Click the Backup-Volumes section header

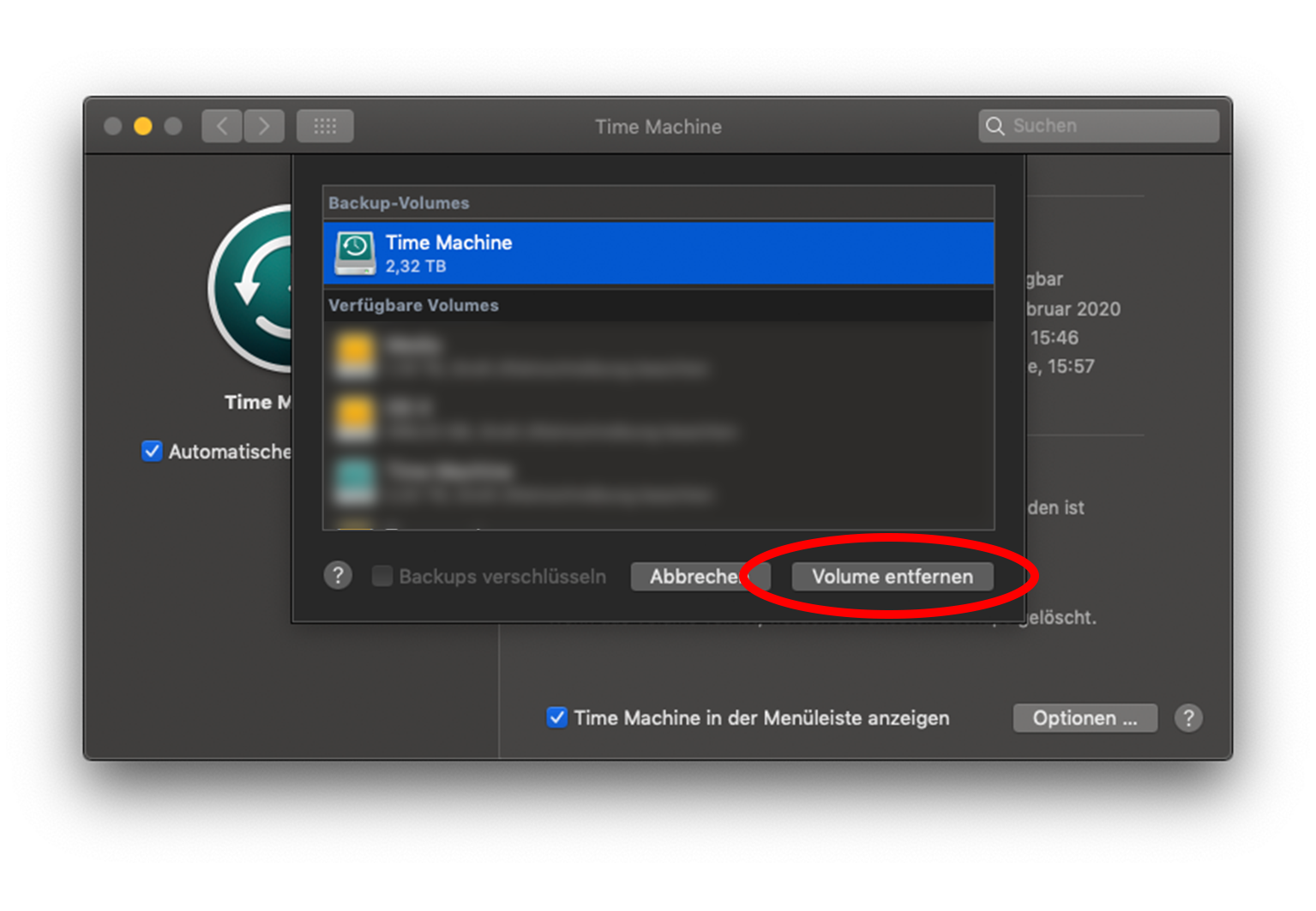[x=658, y=203]
